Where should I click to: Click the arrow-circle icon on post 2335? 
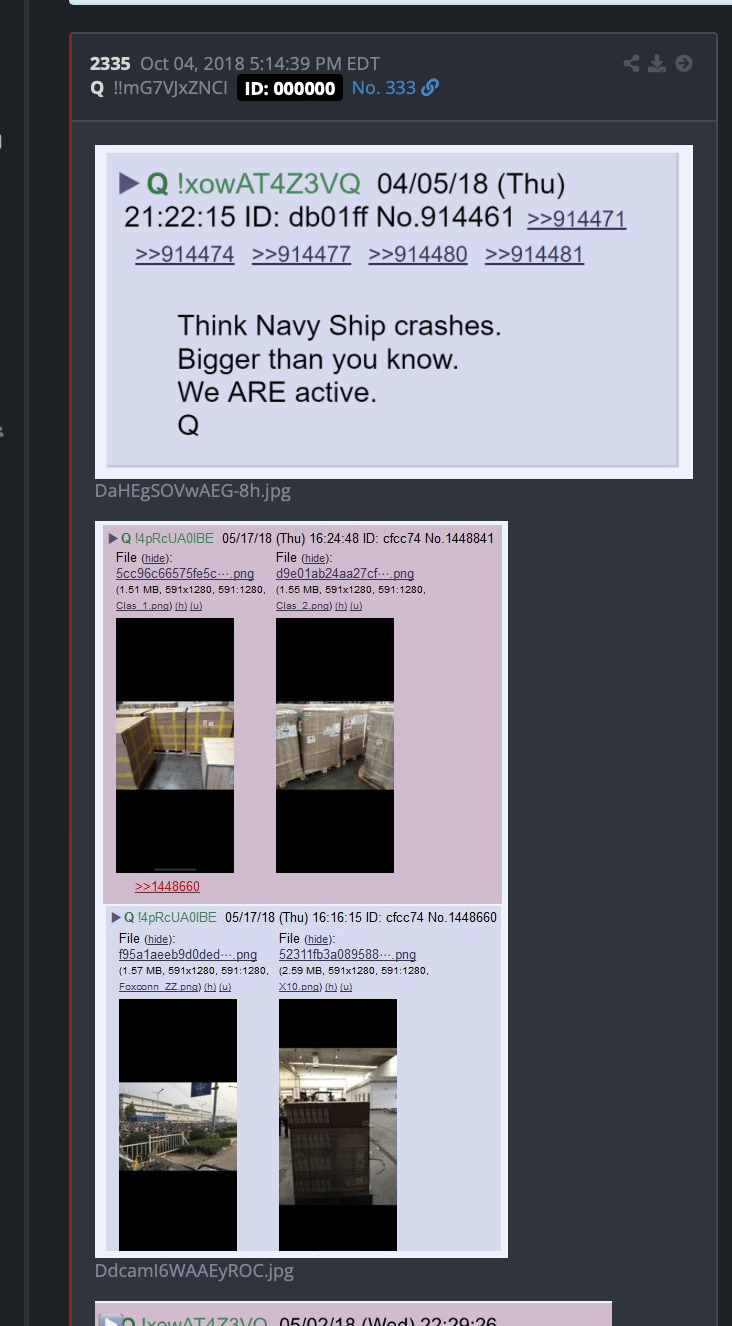684,64
